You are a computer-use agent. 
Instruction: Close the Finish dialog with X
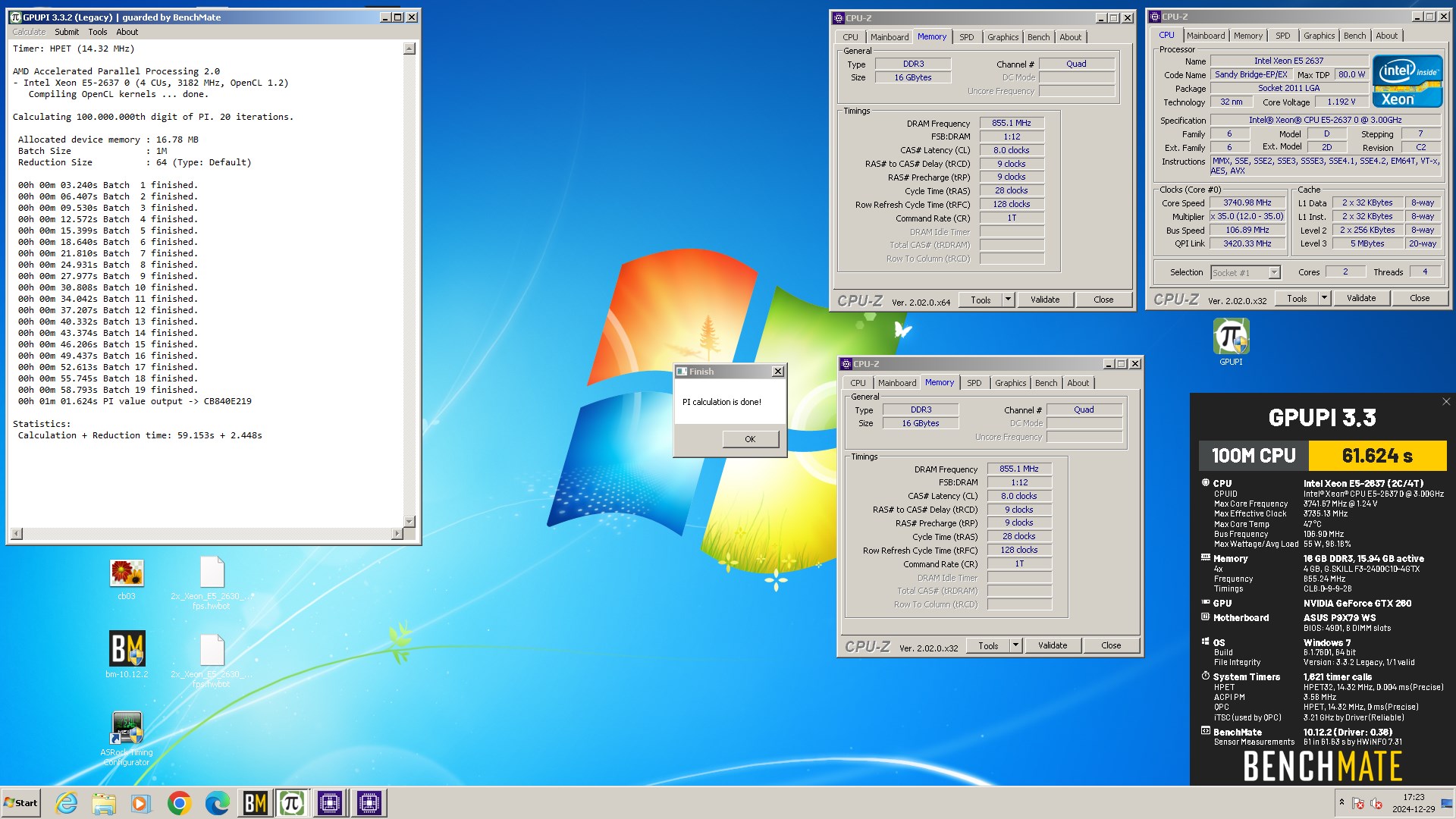[x=777, y=372]
